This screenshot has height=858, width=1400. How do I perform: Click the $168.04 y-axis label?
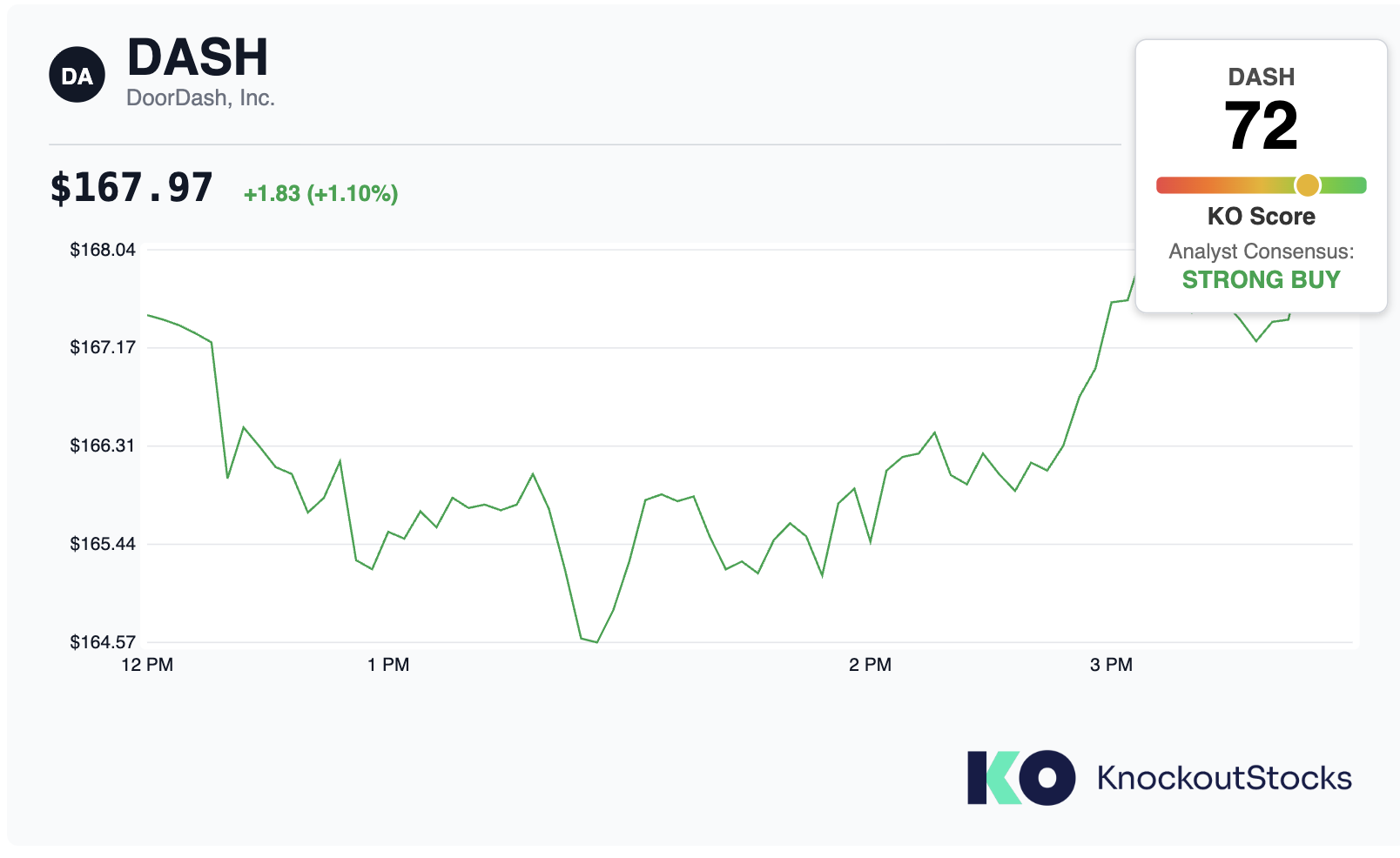(103, 250)
